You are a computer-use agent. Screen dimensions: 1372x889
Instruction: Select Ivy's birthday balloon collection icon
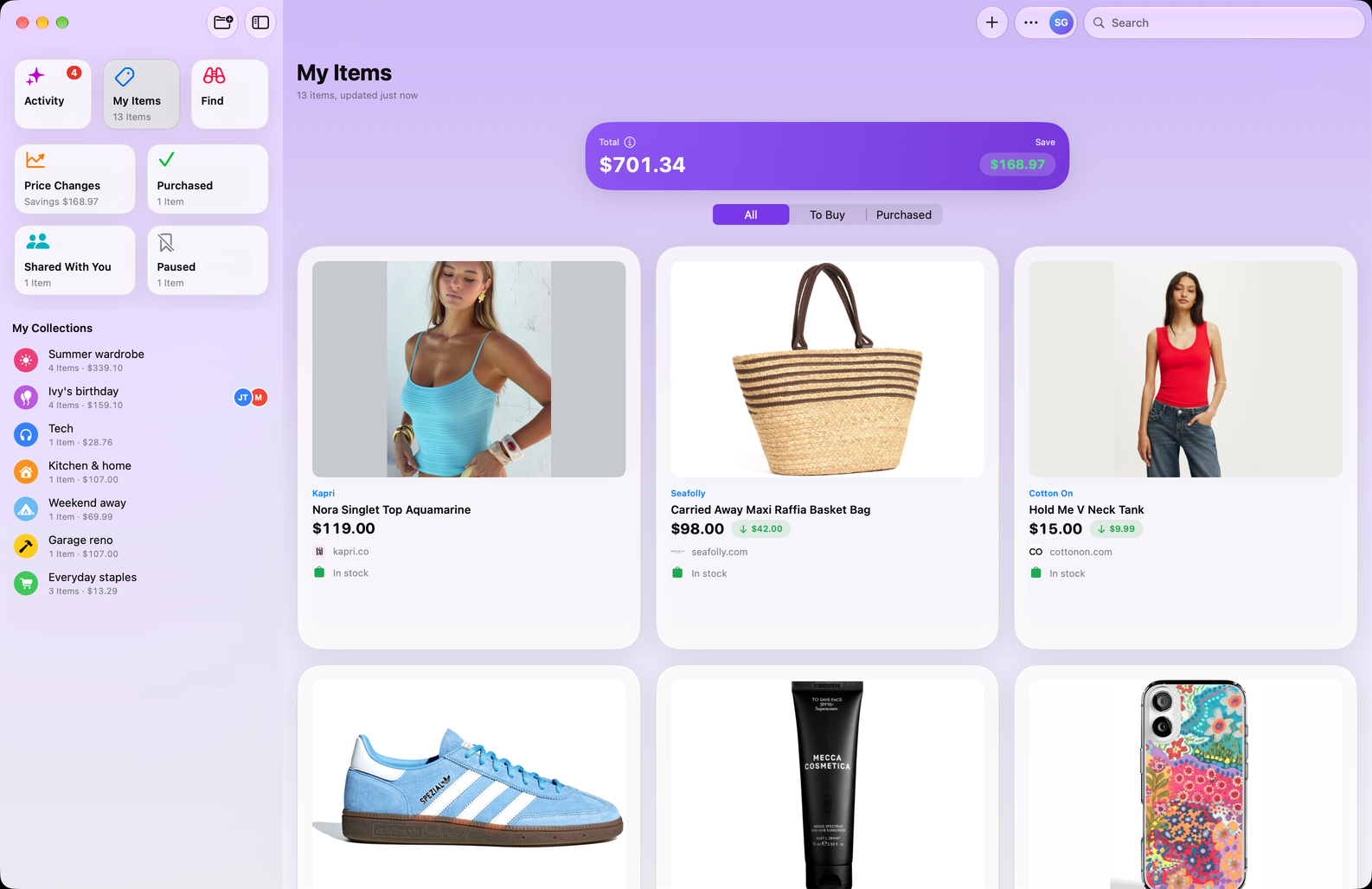[26, 397]
